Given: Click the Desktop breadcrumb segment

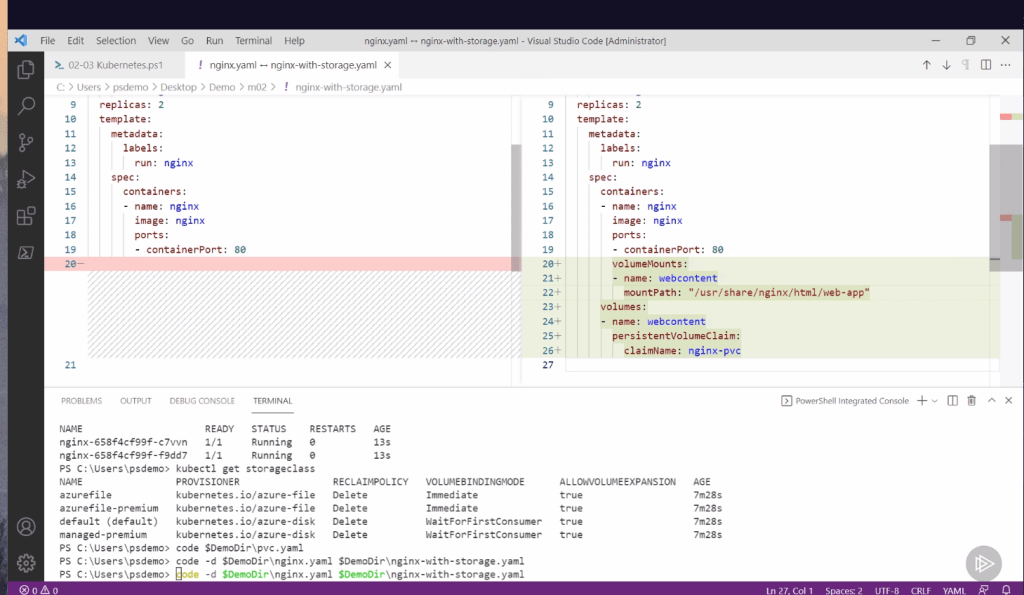Looking at the screenshot, I should 178,87.
